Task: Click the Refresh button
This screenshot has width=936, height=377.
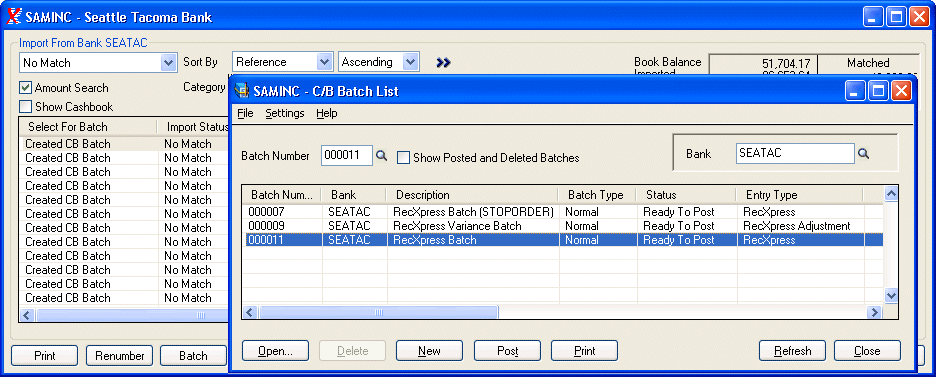Action: (x=792, y=351)
